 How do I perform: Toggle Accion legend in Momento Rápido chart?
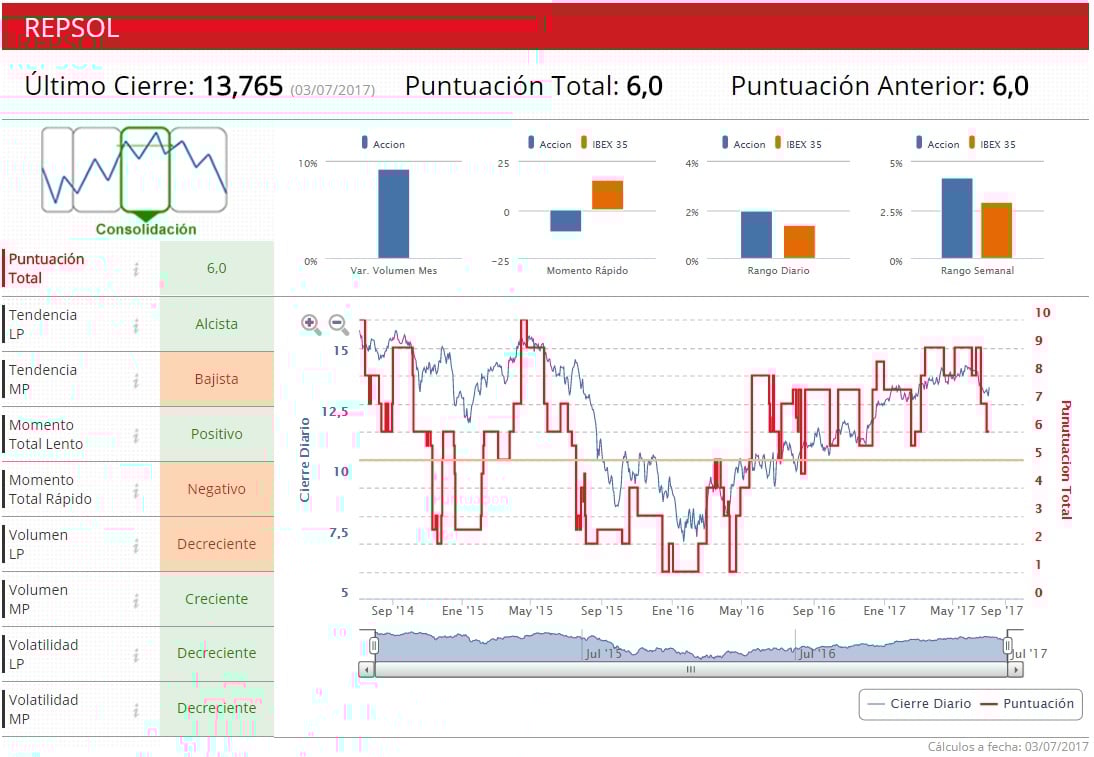pos(550,144)
